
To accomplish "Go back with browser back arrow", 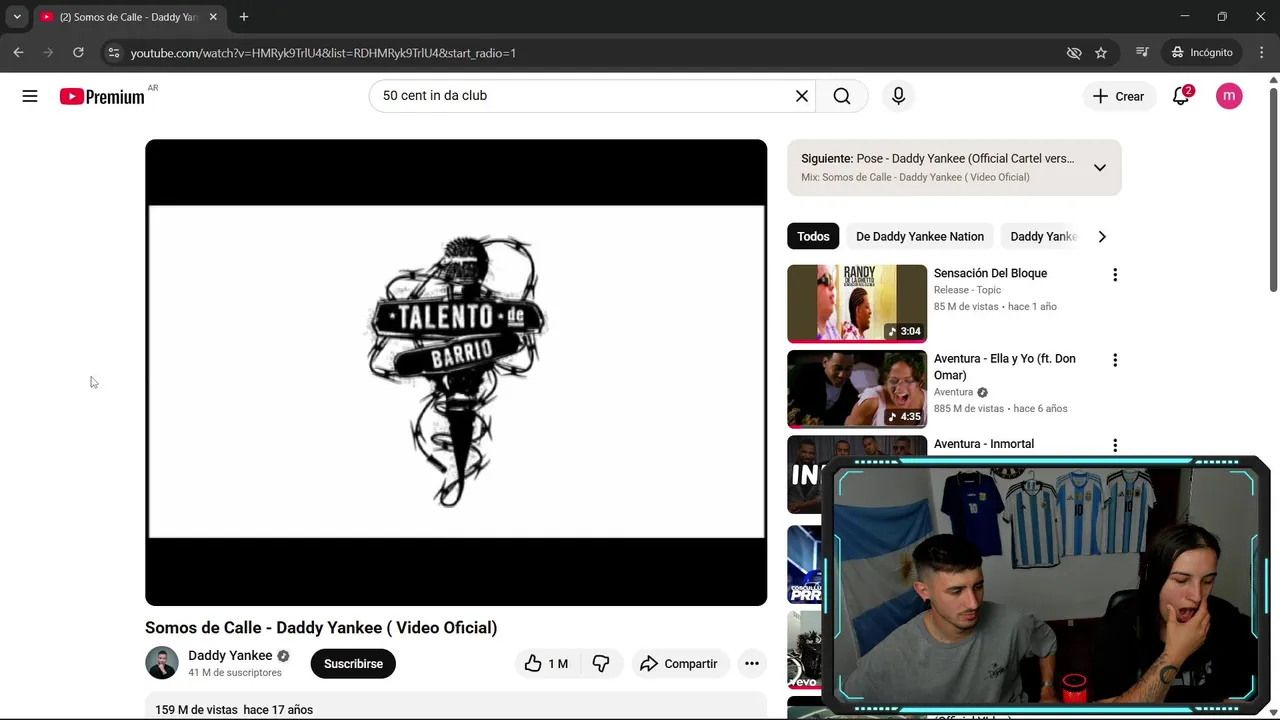I will (x=18, y=52).
